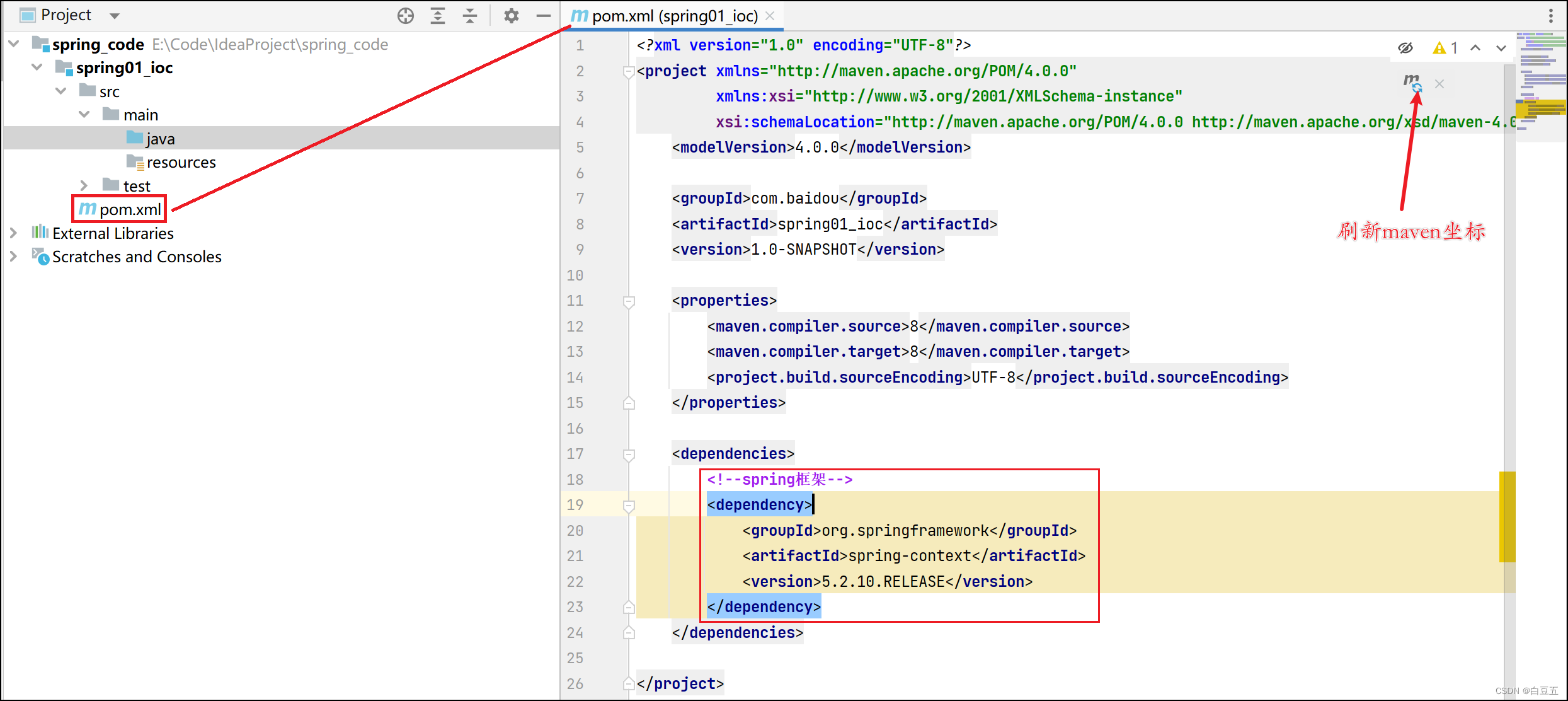This screenshot has width=1568, height=701.
Task: Click the Load Maven Changes refresh icon
Action: [x=1412, y=83]
